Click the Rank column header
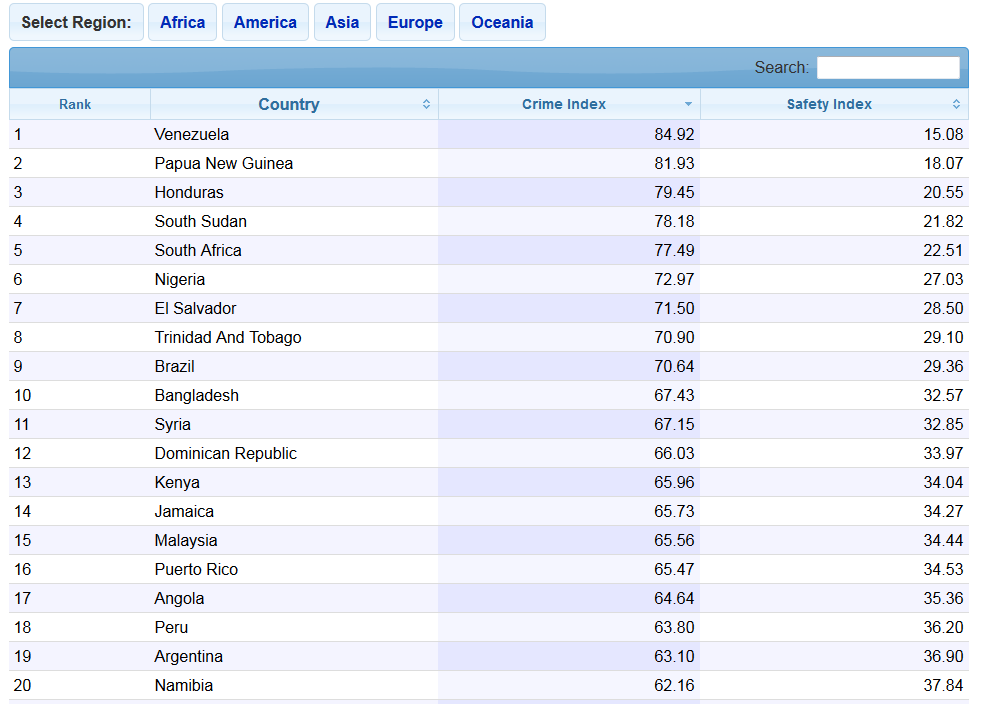988x704 pixels. click(75, 104)
